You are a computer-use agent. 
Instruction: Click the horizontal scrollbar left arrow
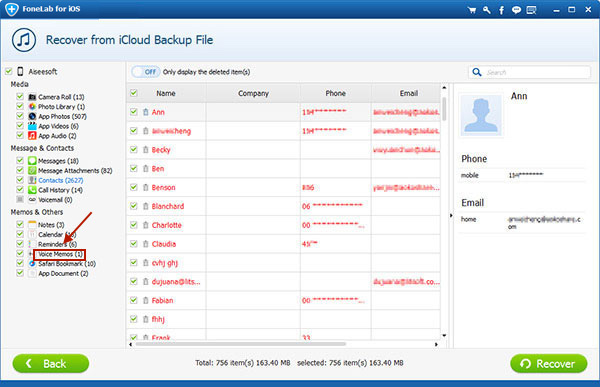[130, 344]
